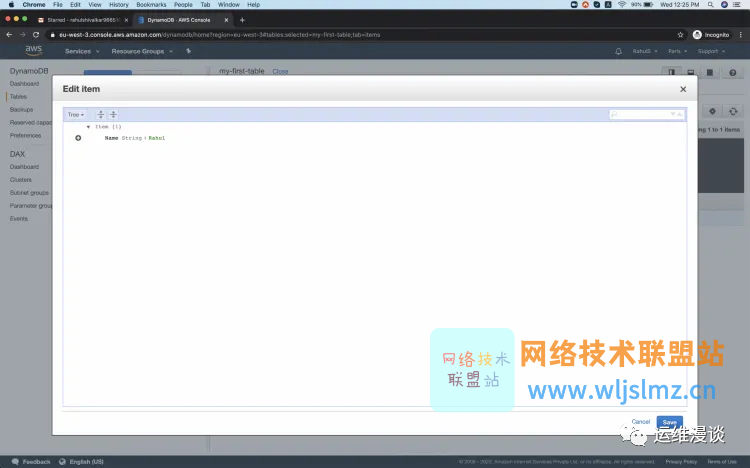
Task: Bookmark this page star icon
Action: (x=680, y=34)
